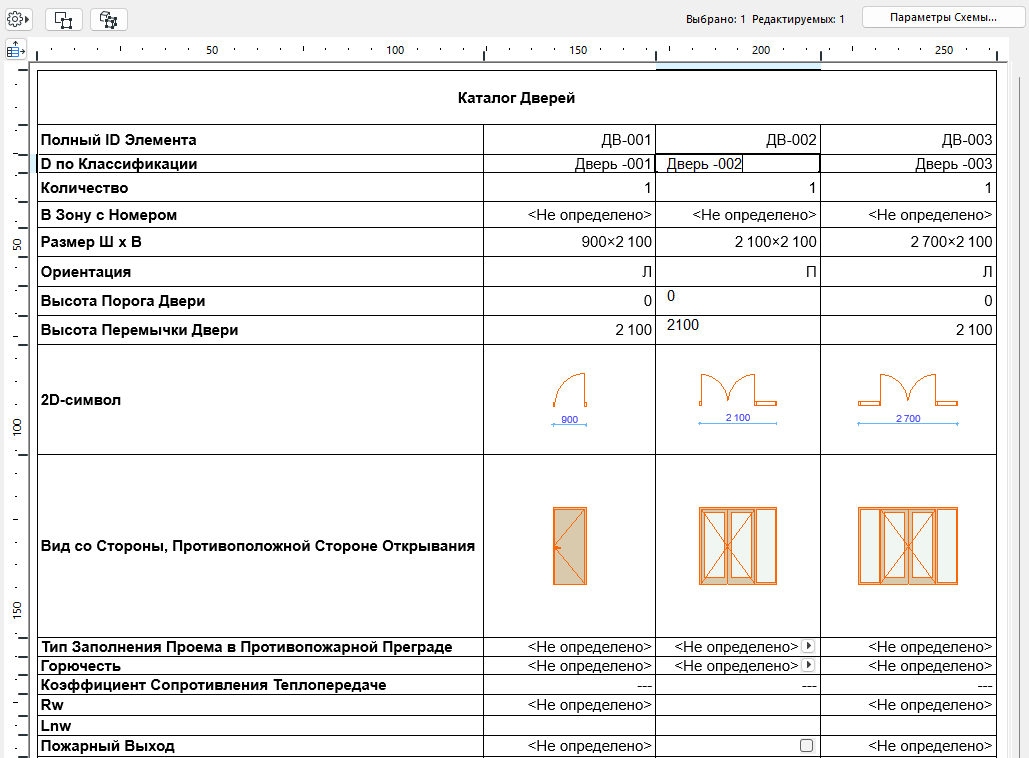
Task: Click the select-in-3D cube icon
Action: tap(108, 19)
